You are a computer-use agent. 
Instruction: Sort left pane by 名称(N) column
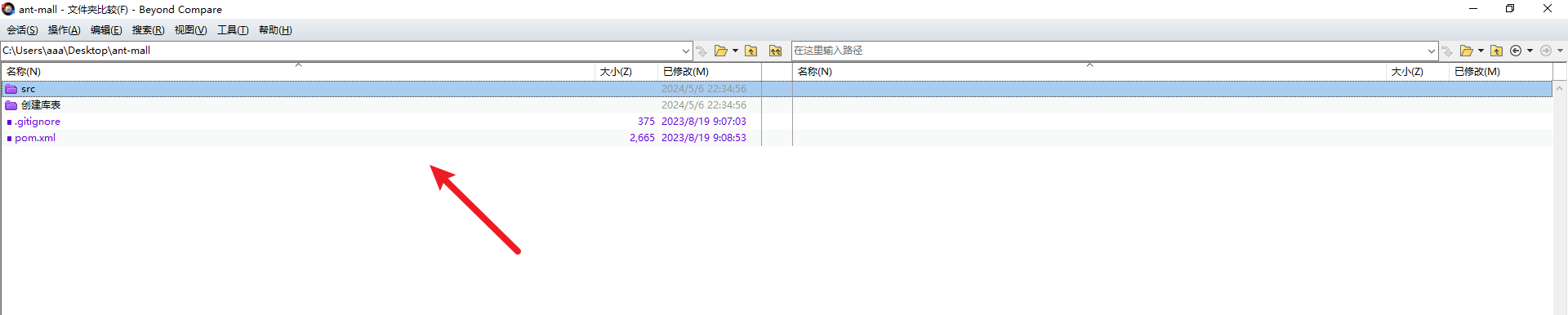coord(298,72)
